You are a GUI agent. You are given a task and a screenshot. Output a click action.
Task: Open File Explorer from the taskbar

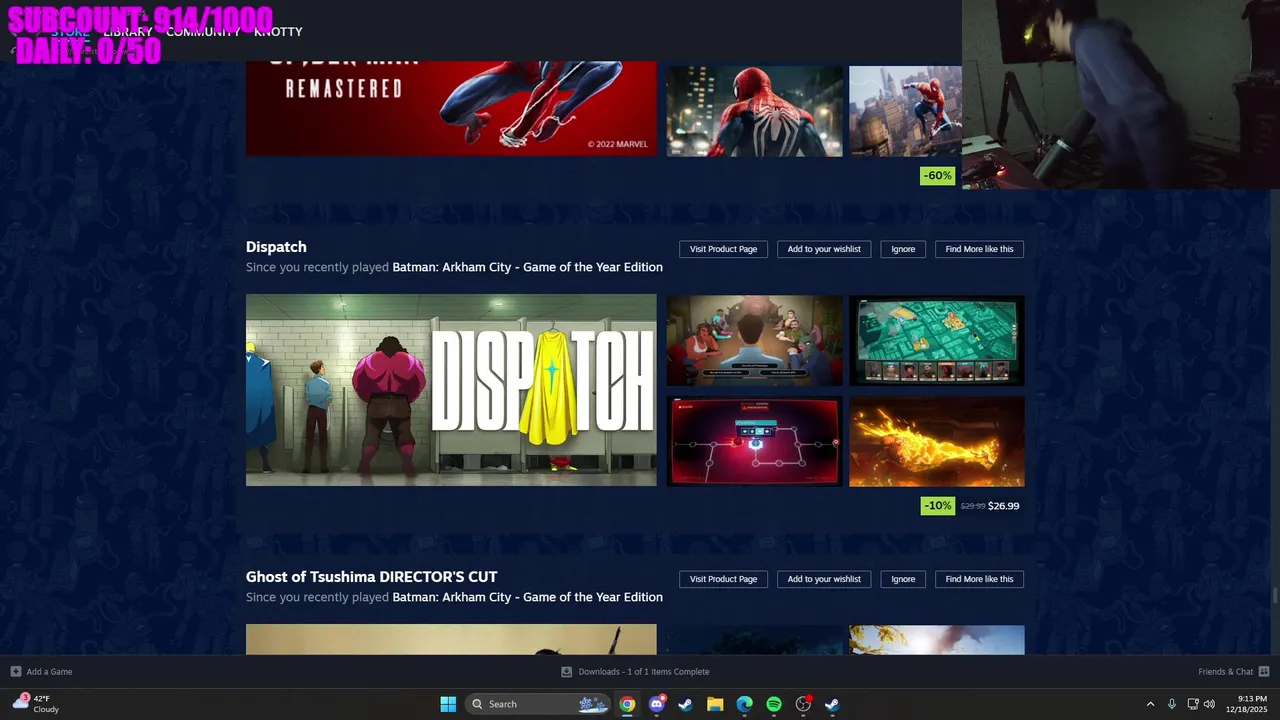coord(715,704)
